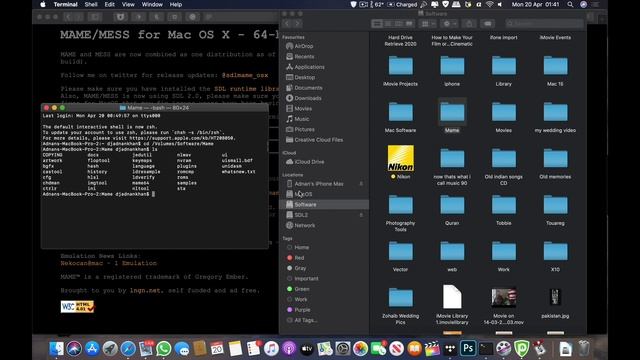The height and width of the screenshot is (360, 640).
Task: Select the pakistan.jpg thumbnail
Action: (555, 297)
